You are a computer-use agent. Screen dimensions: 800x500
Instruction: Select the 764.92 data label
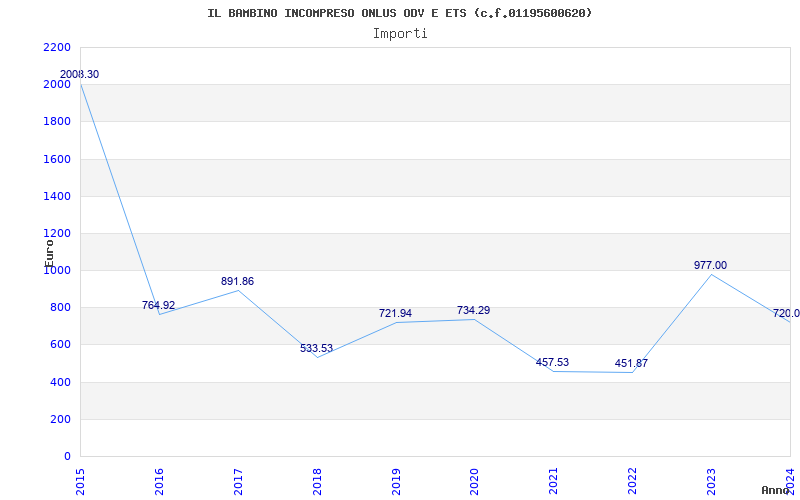tap(158, 305)
